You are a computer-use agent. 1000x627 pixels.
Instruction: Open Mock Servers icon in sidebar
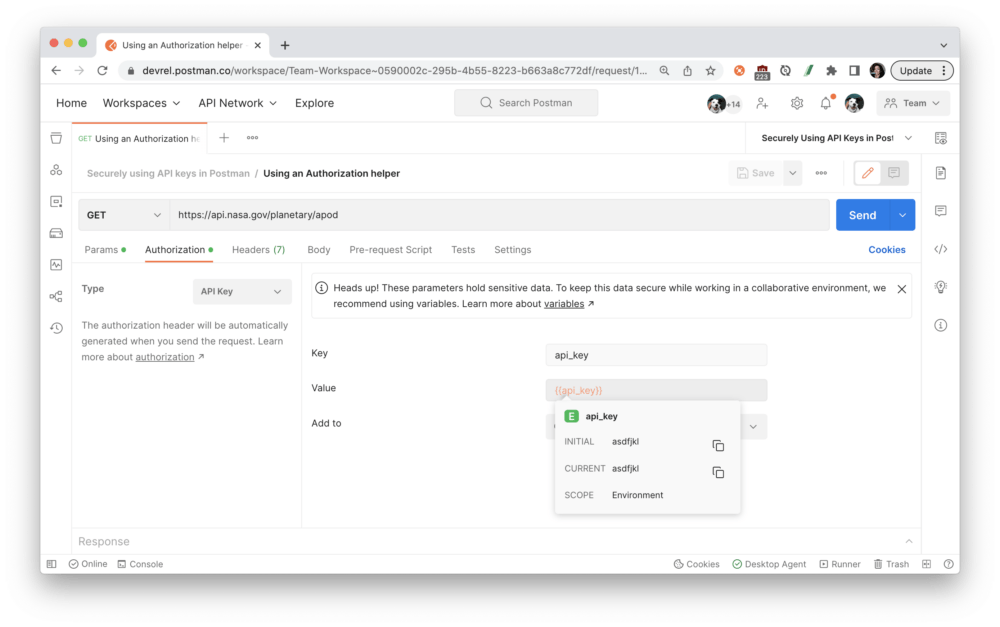pyautogui.click(x=56, y=233)
